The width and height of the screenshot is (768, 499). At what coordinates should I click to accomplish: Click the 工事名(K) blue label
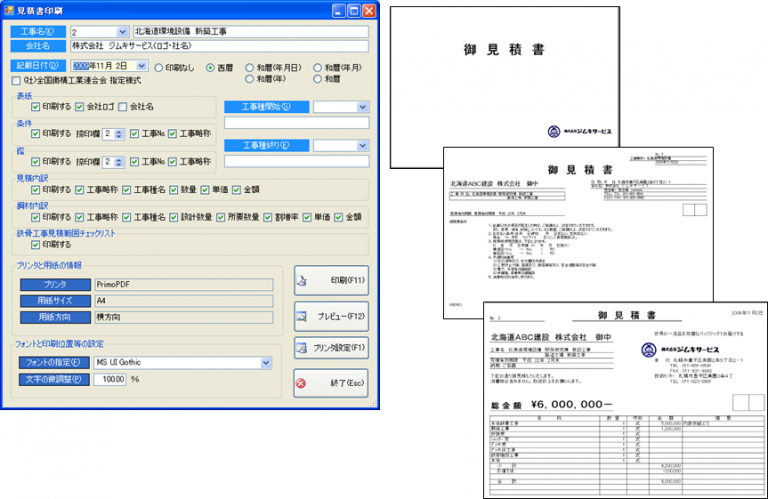[x=38, y=32]
